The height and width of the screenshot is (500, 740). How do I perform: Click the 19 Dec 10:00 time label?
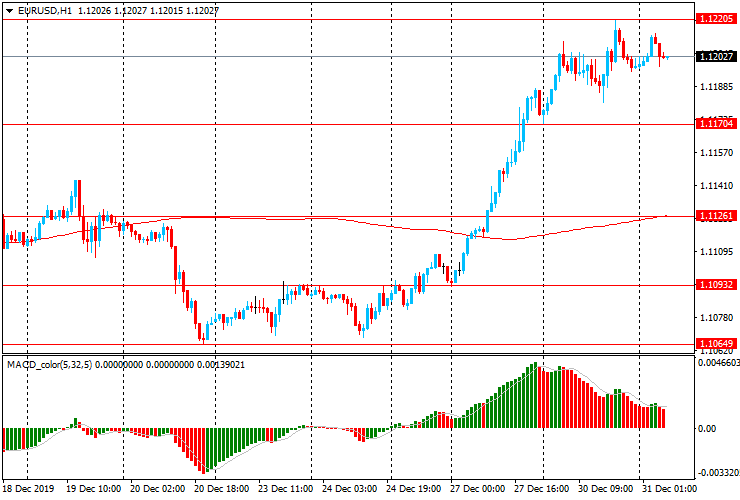[x=93, y=489]
